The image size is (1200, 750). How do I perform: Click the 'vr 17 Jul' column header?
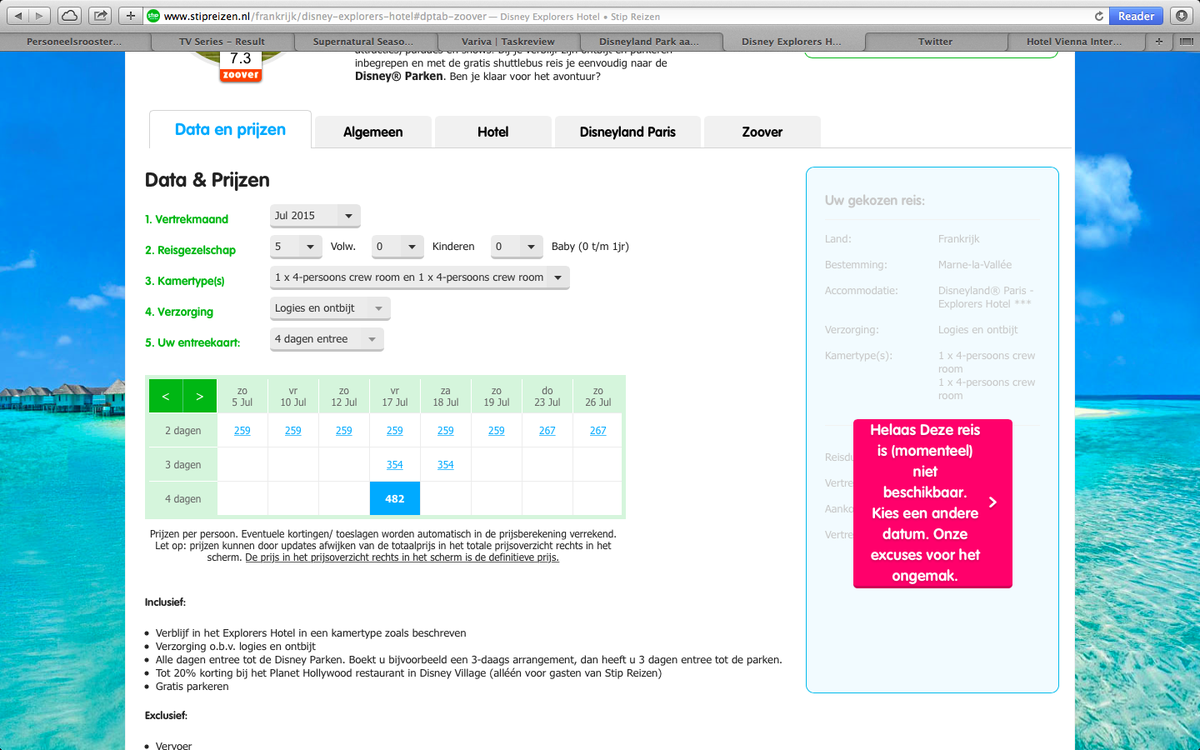[395, 396]
